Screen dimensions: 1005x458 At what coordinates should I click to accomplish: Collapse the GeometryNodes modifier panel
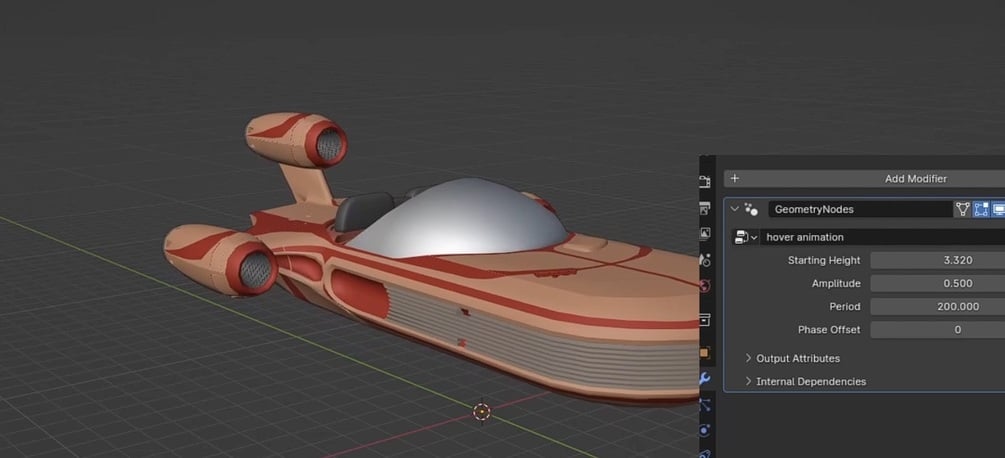735,209
